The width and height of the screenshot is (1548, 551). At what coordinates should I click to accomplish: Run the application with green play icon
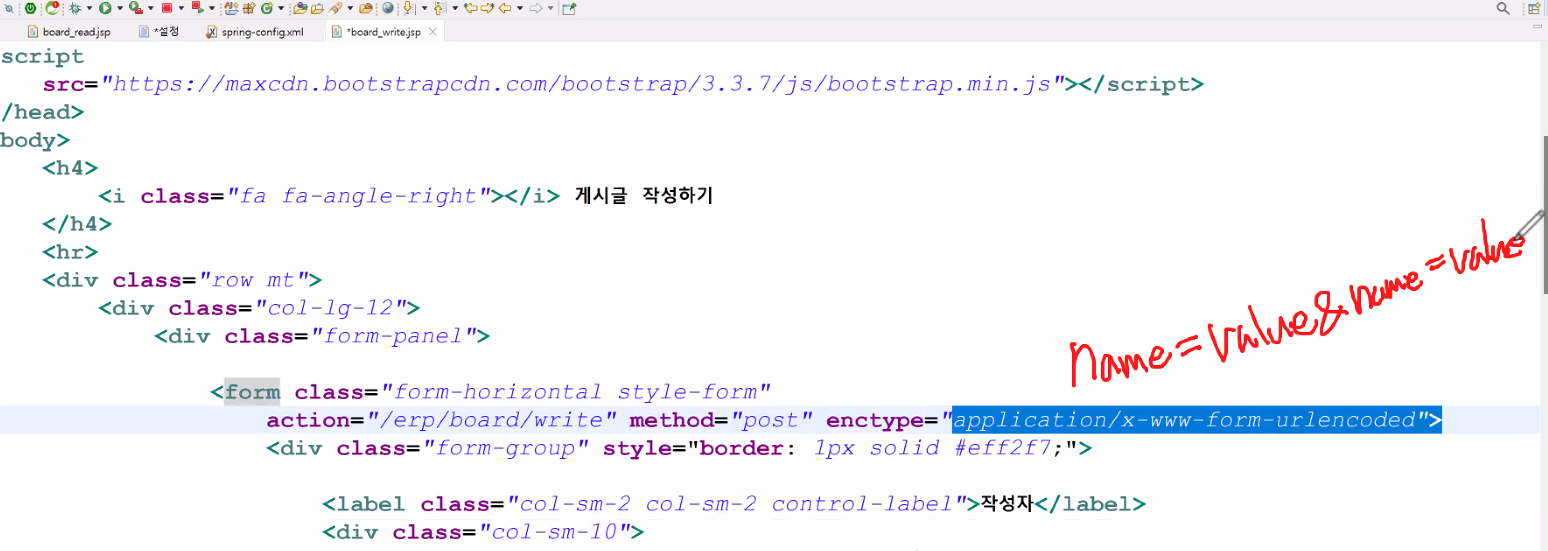pyautogui.click(x=105, y=8)
